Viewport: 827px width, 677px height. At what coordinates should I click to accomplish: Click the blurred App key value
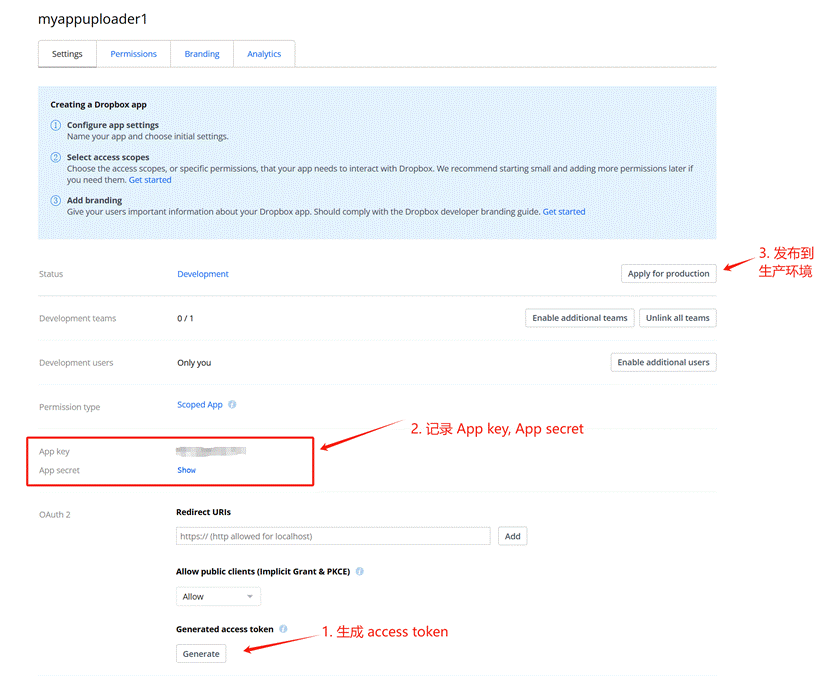[211, 451]
